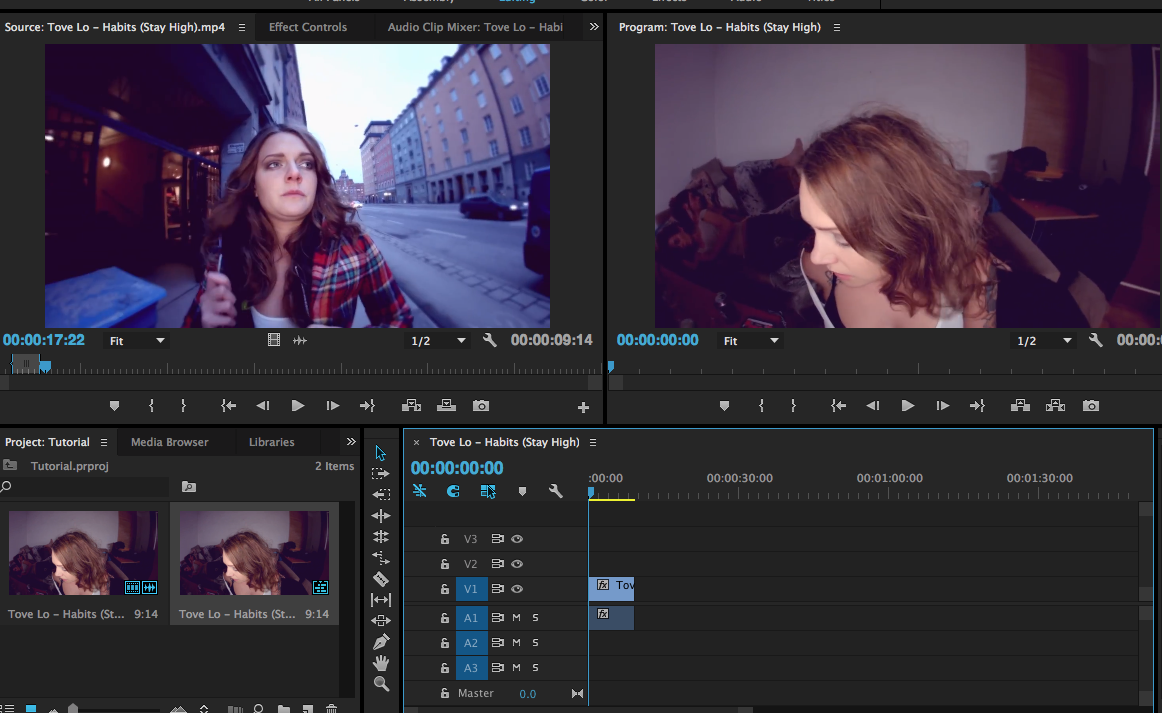Click Lift in the Program monitor
Viewport: 1162px width, 713px height.
point(1020,406)
